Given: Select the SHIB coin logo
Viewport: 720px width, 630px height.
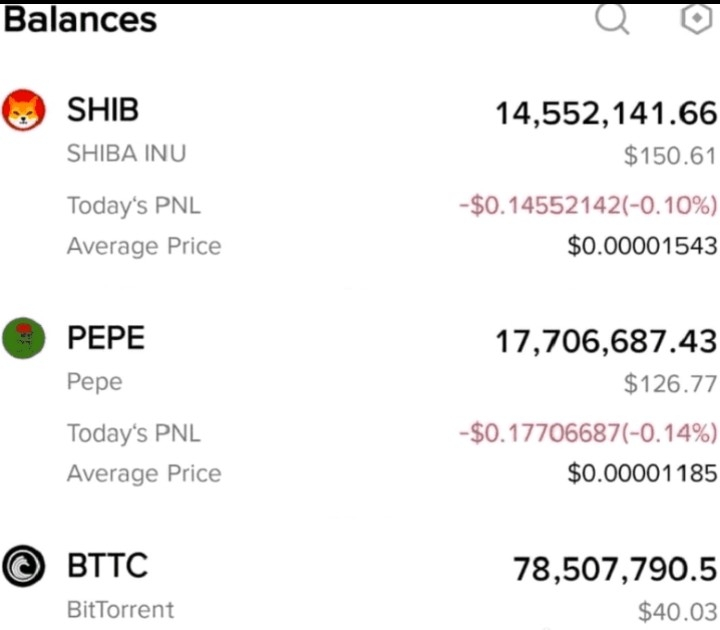Looking at the screenshot, I should [x=24, y=110].
